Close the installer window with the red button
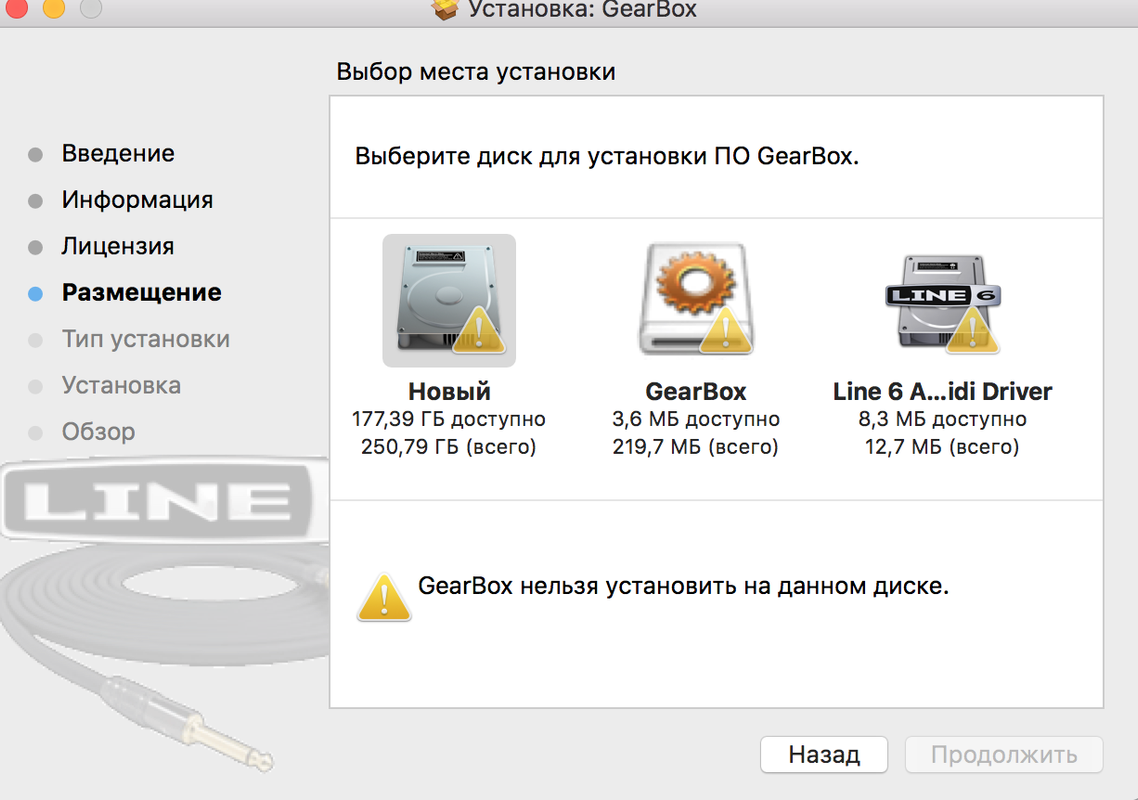The height and width of the screenshot is (800, 1138). point(16,7)
